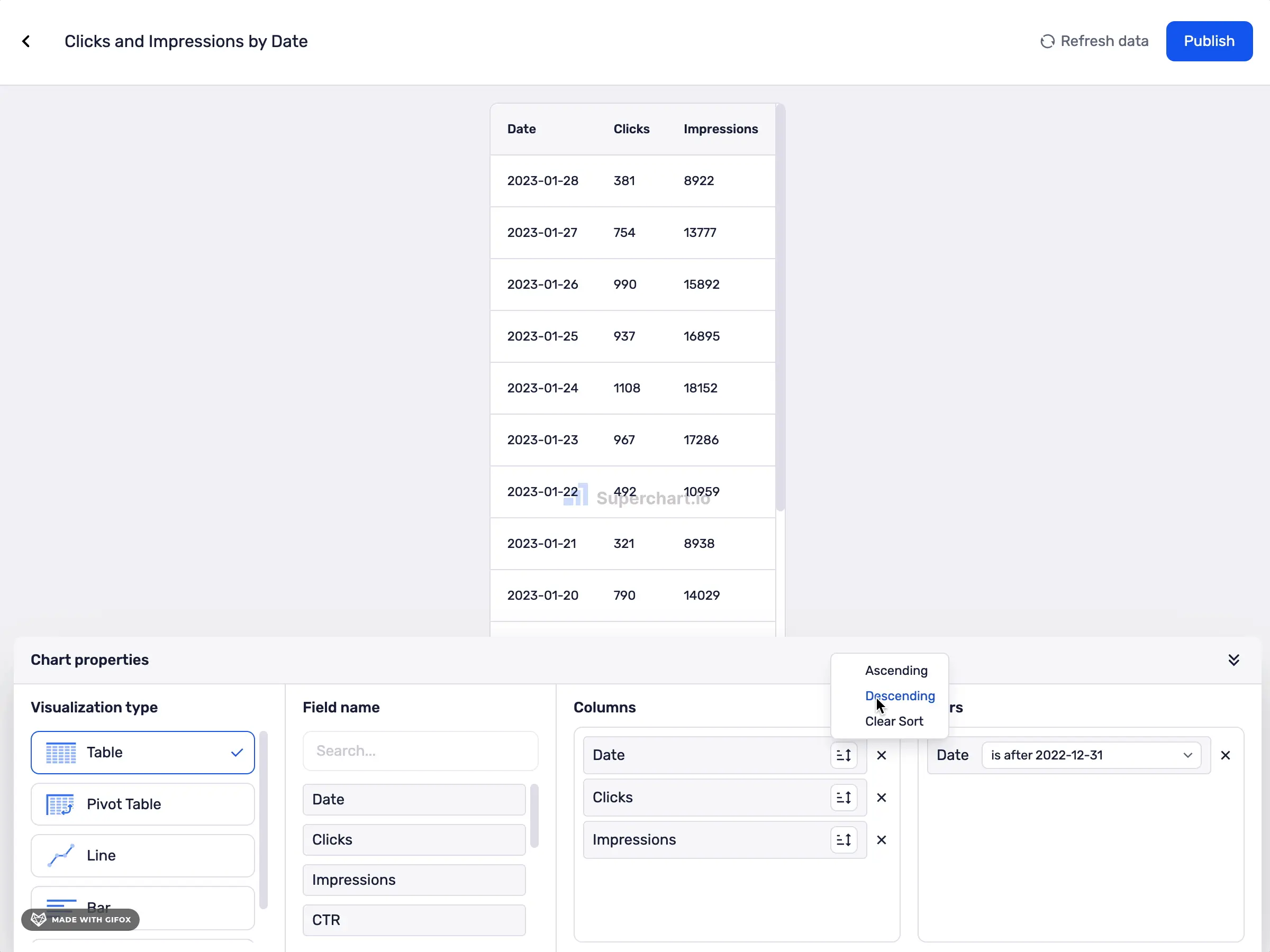Click the Chart properties heading
Screen dimensions: 1270x952
click(x=89, y=660)
